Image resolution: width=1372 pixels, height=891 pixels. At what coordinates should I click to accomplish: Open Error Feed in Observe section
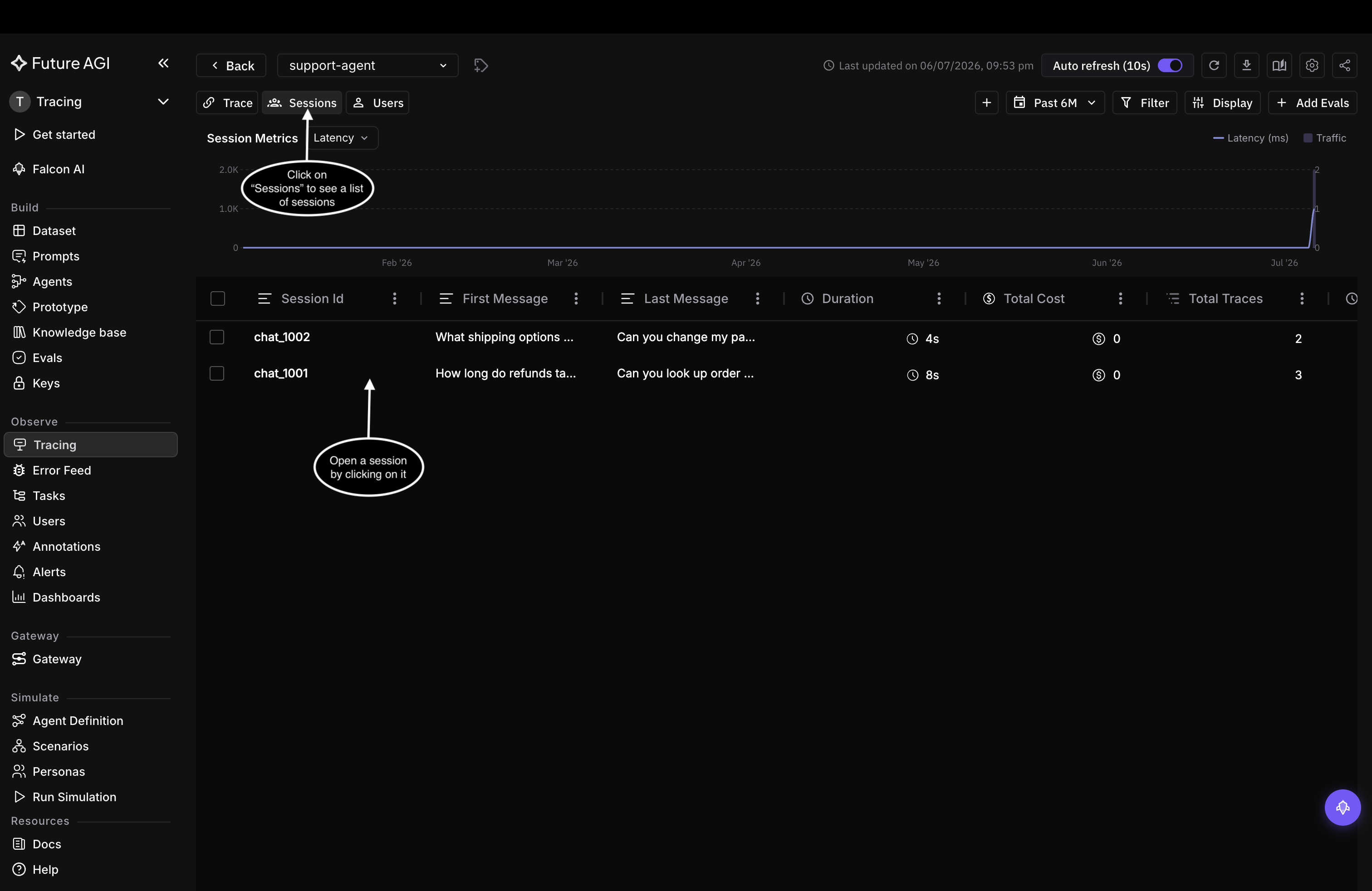click(90, 470)
